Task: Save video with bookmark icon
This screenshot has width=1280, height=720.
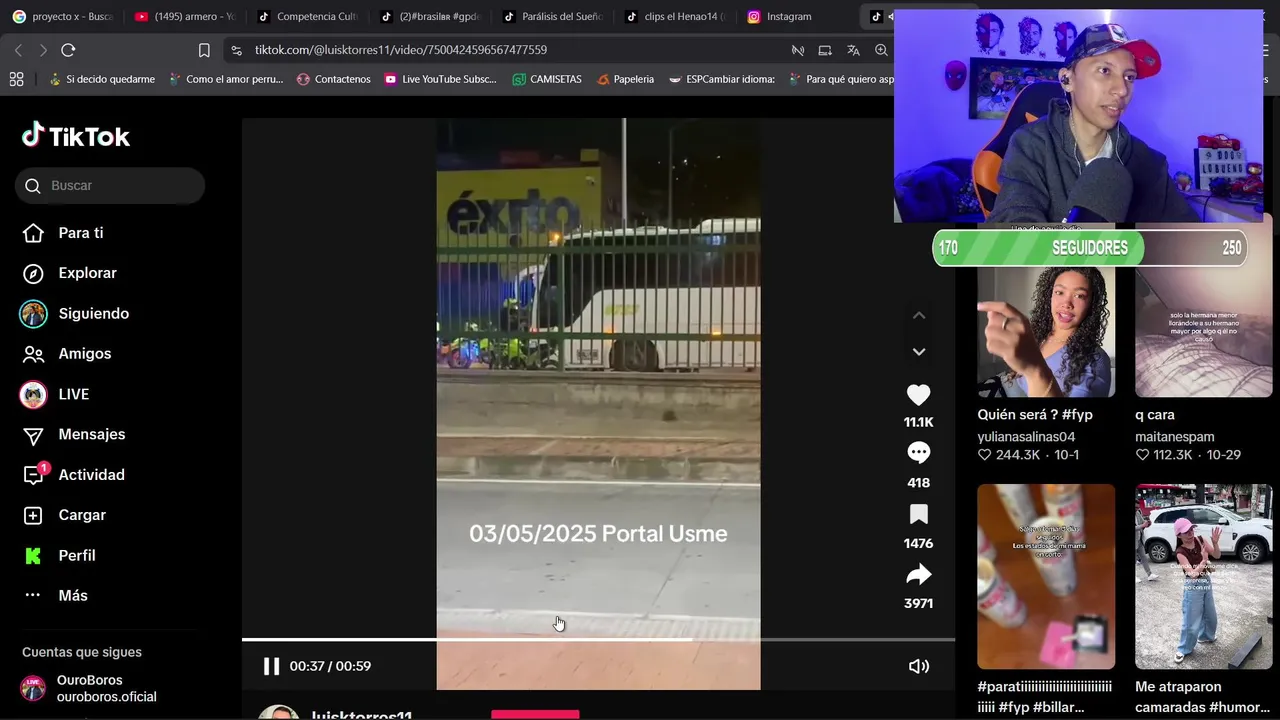Action: 918,514
